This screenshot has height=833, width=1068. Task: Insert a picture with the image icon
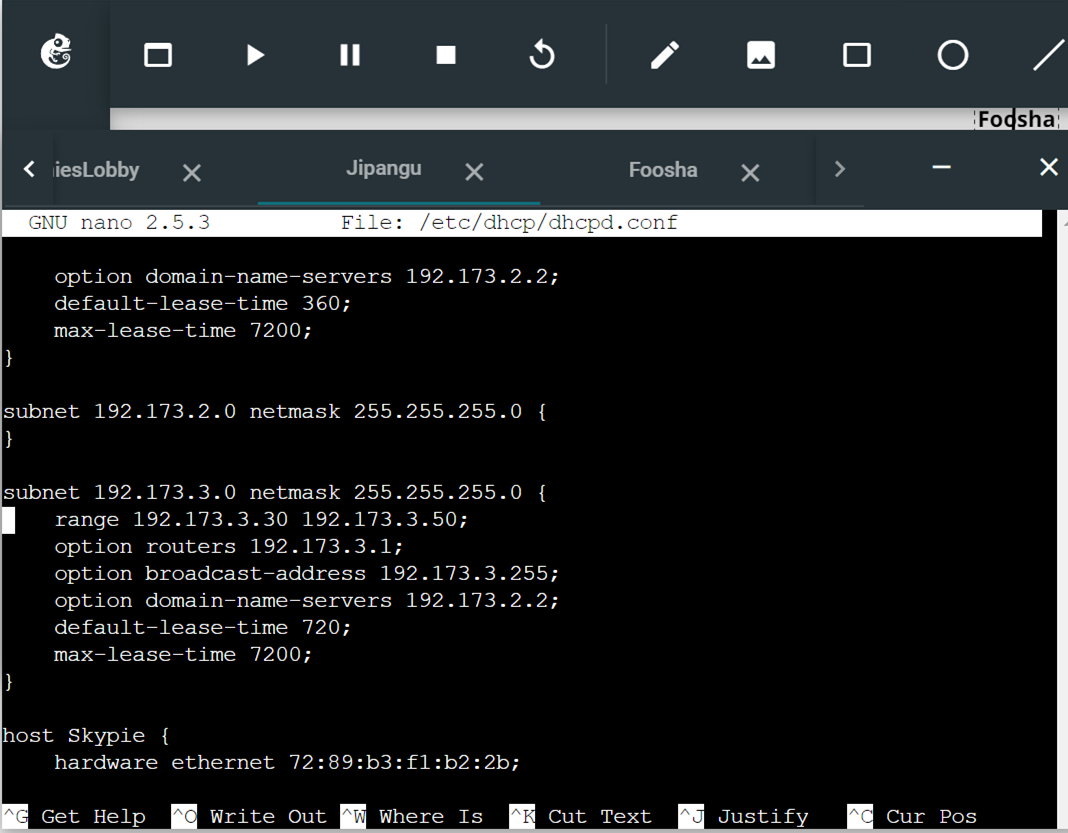coord(761,55)
